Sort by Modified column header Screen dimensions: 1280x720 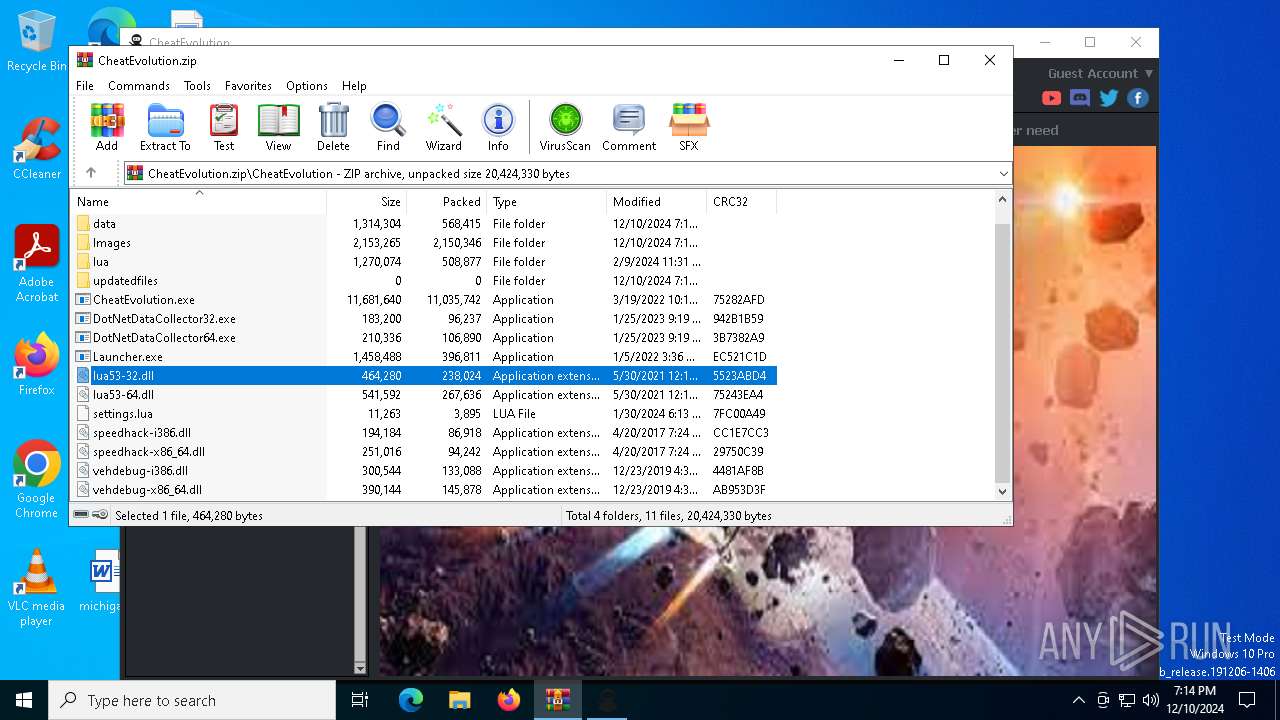(657, 201)
